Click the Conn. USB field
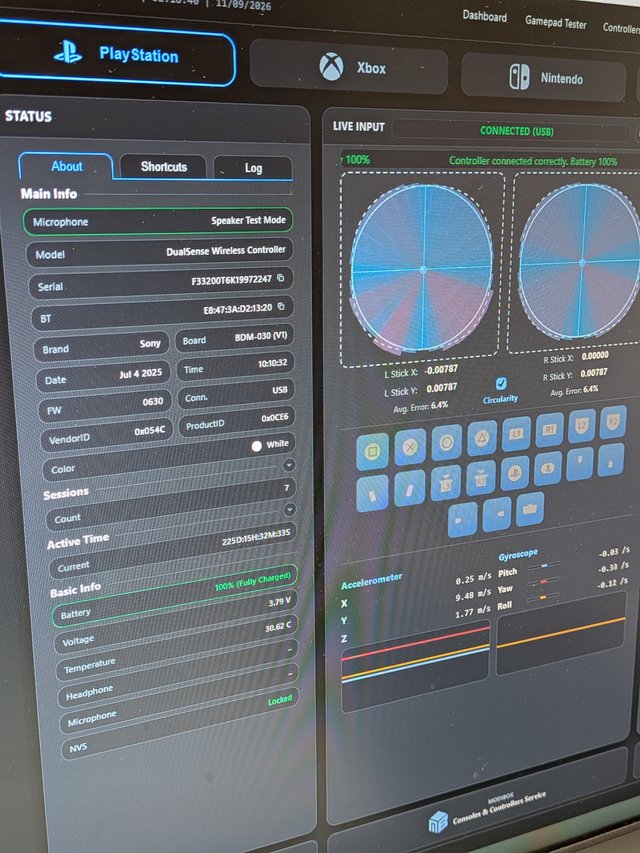The image size is (640, 853). point(237,393)
